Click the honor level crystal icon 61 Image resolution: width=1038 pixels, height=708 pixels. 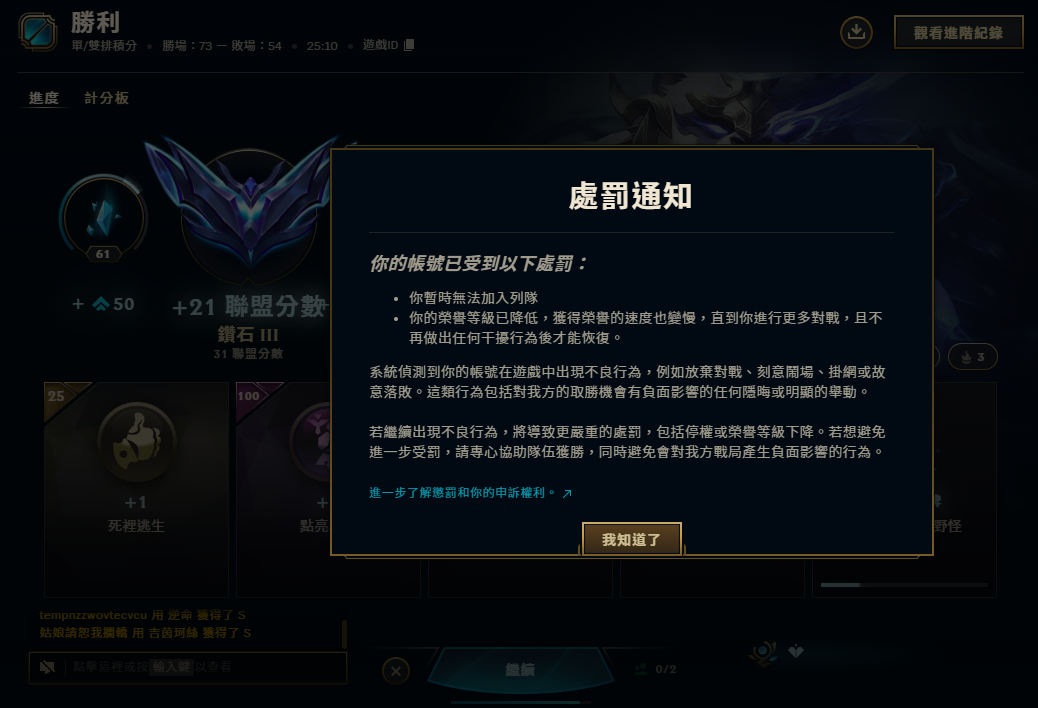pyautogui.click(x=103, y=218)
